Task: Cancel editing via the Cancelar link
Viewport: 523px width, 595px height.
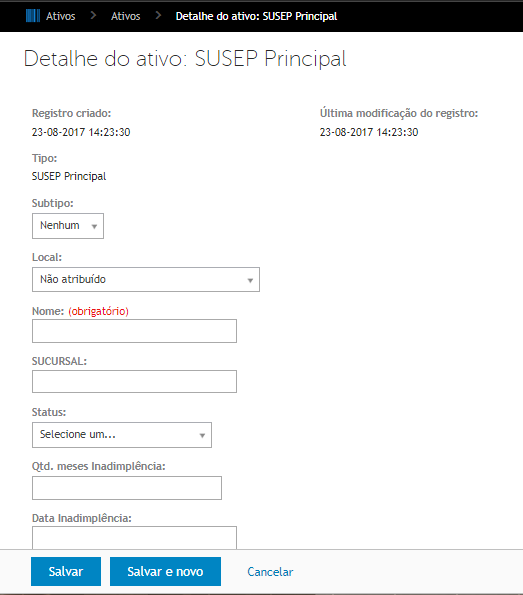Action: [270, 572]
